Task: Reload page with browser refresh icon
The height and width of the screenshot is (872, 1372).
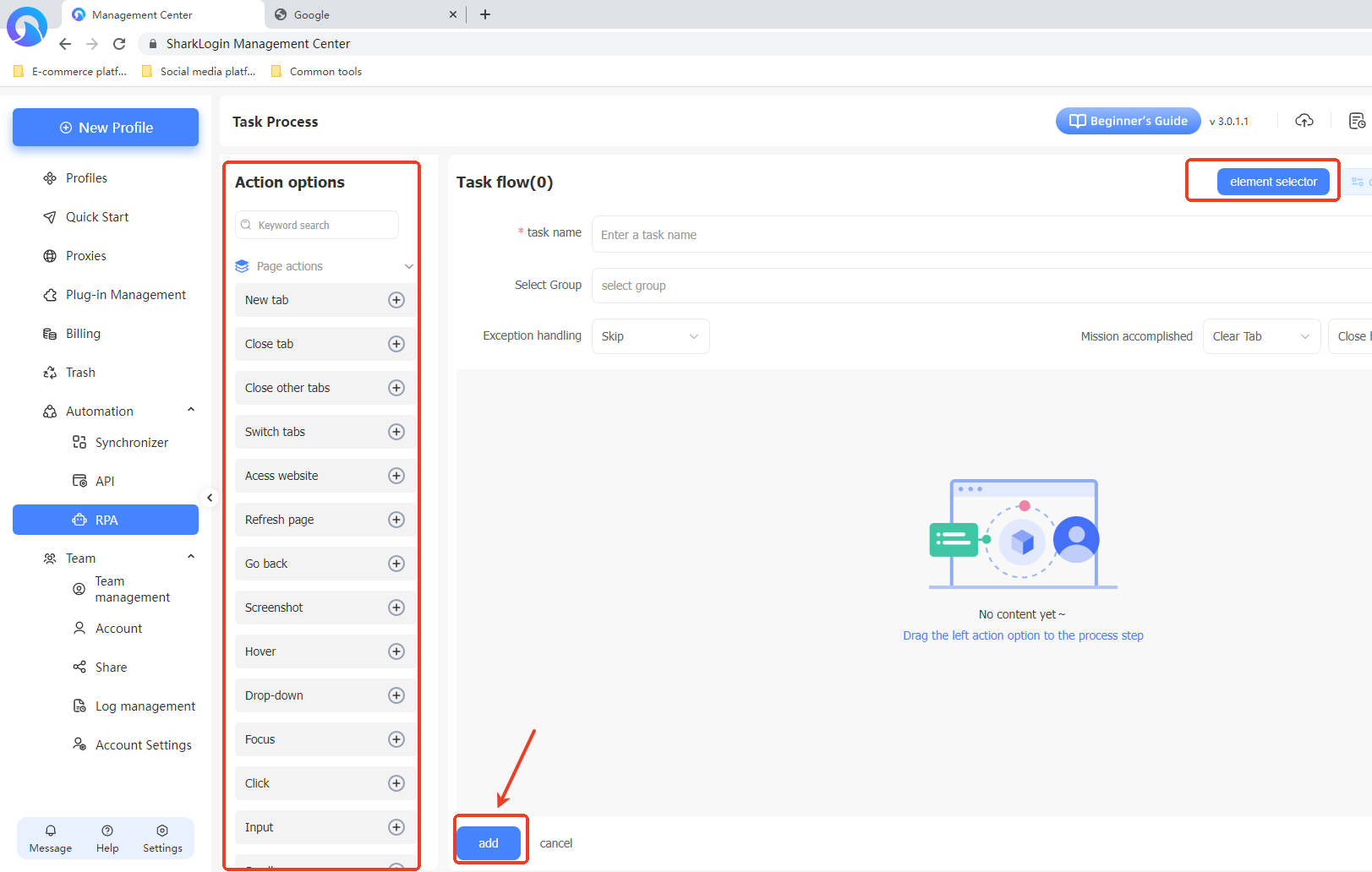Action: [119, 44]
